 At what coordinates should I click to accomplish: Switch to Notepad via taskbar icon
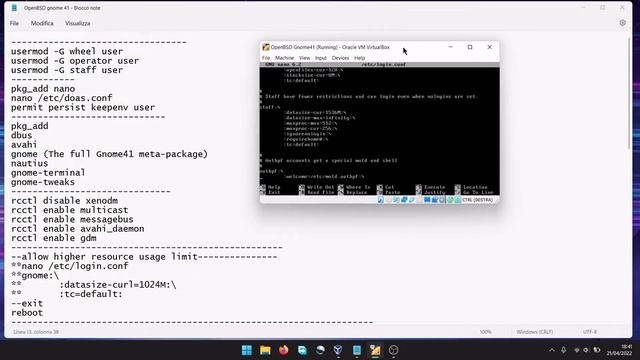pos(356,350)
